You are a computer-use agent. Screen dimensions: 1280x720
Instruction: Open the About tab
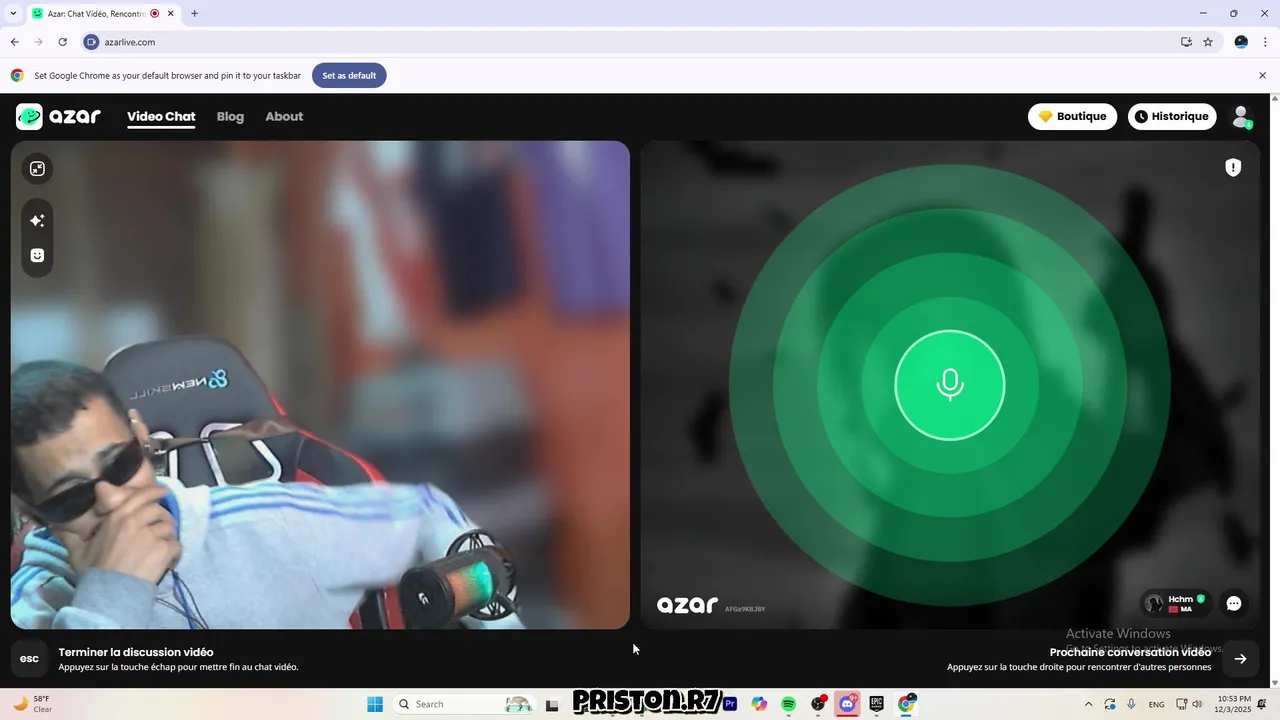tap(284, 117)
